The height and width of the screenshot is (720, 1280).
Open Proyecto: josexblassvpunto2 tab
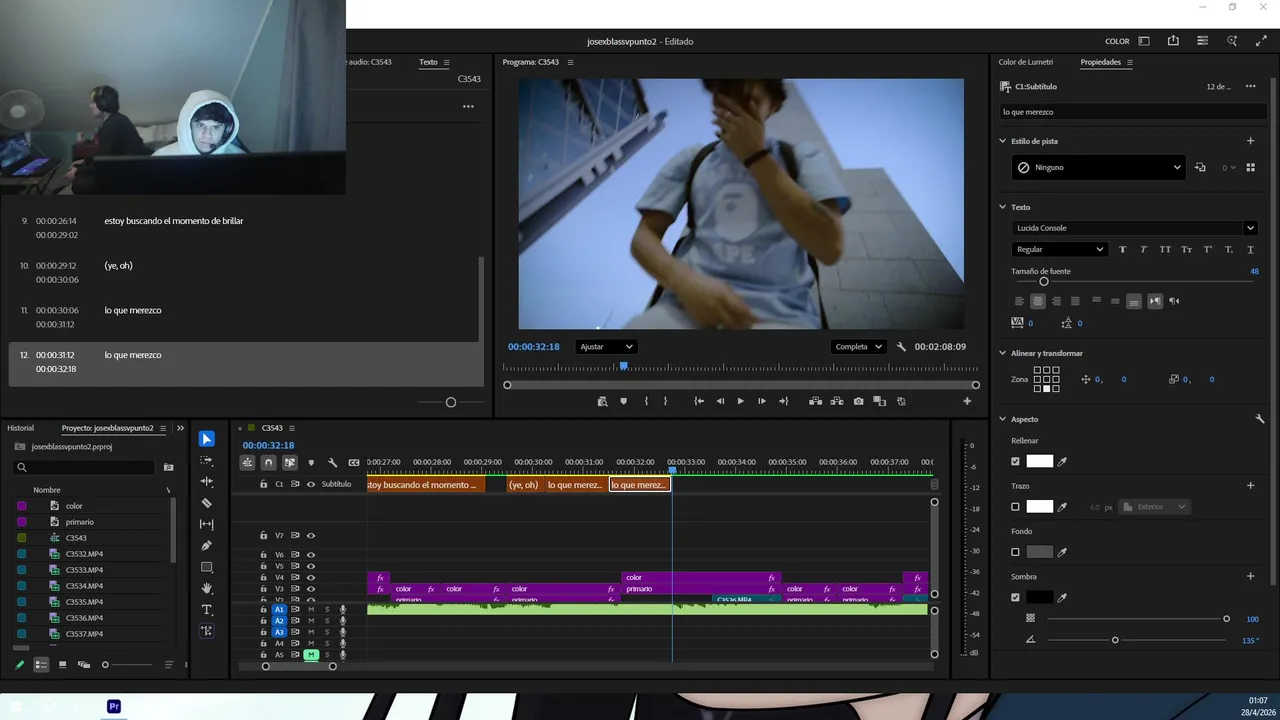[107, 428]
